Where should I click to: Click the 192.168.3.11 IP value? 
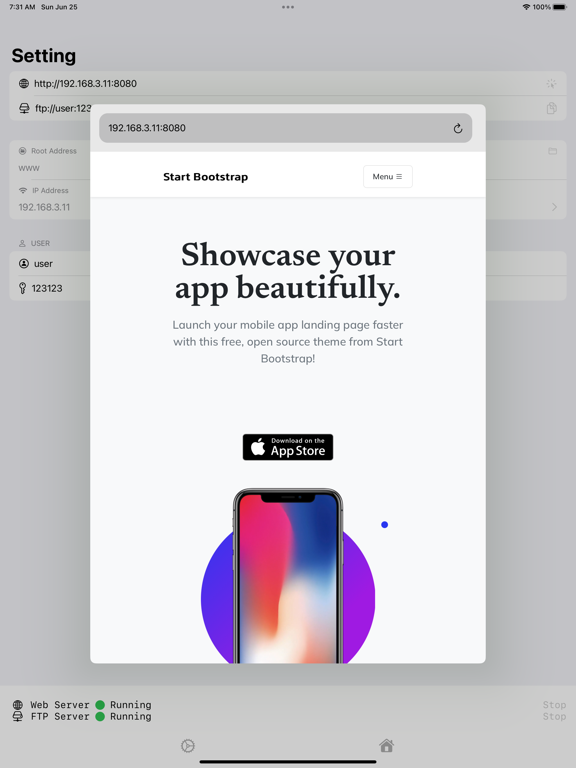(x=44, y=207)
